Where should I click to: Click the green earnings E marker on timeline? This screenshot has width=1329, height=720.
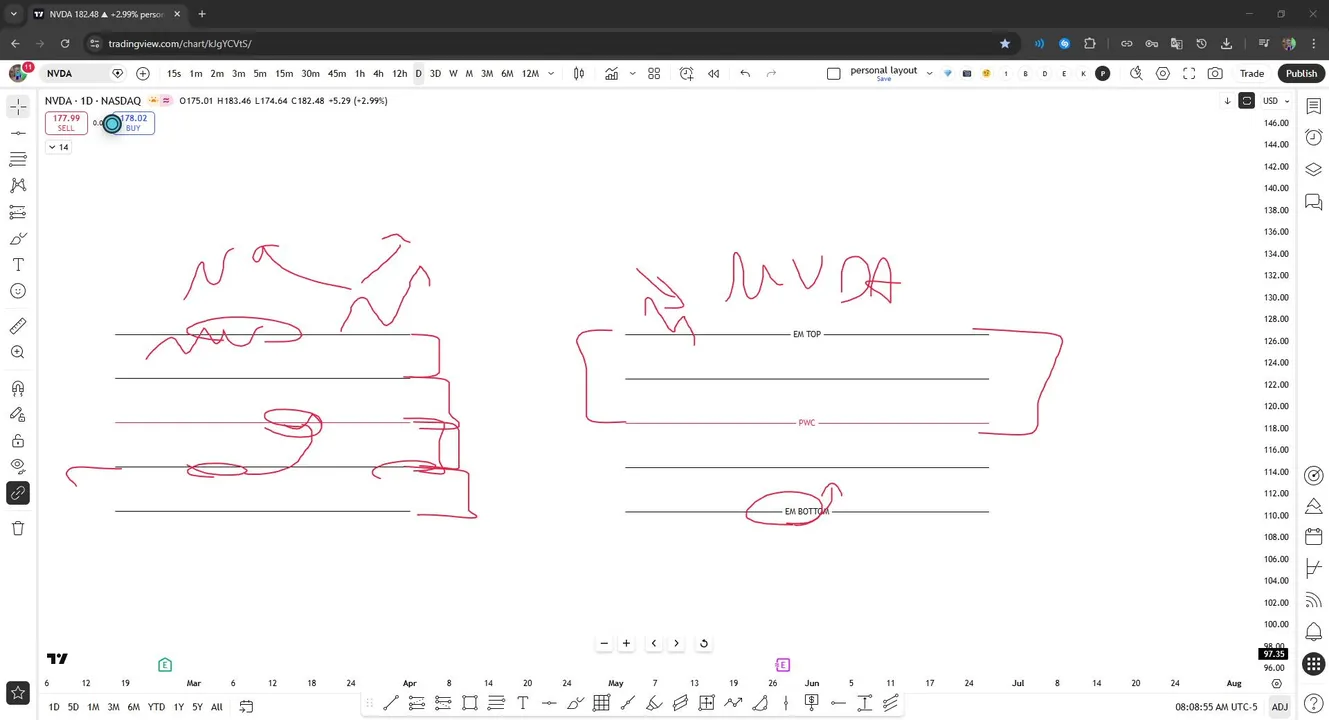165,665
